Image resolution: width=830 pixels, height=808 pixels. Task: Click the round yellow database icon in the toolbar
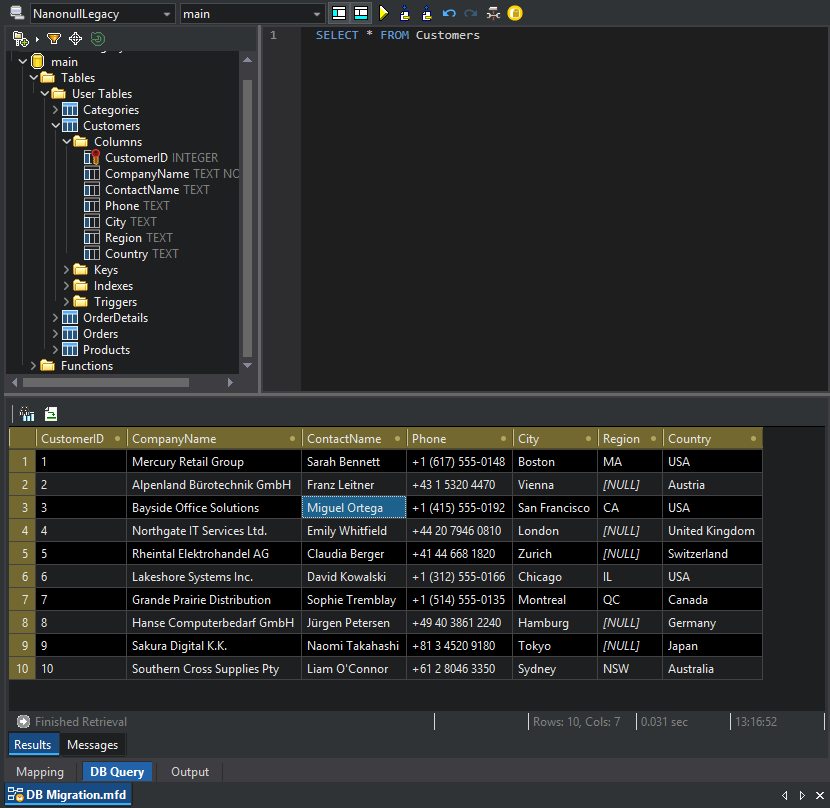515,13
